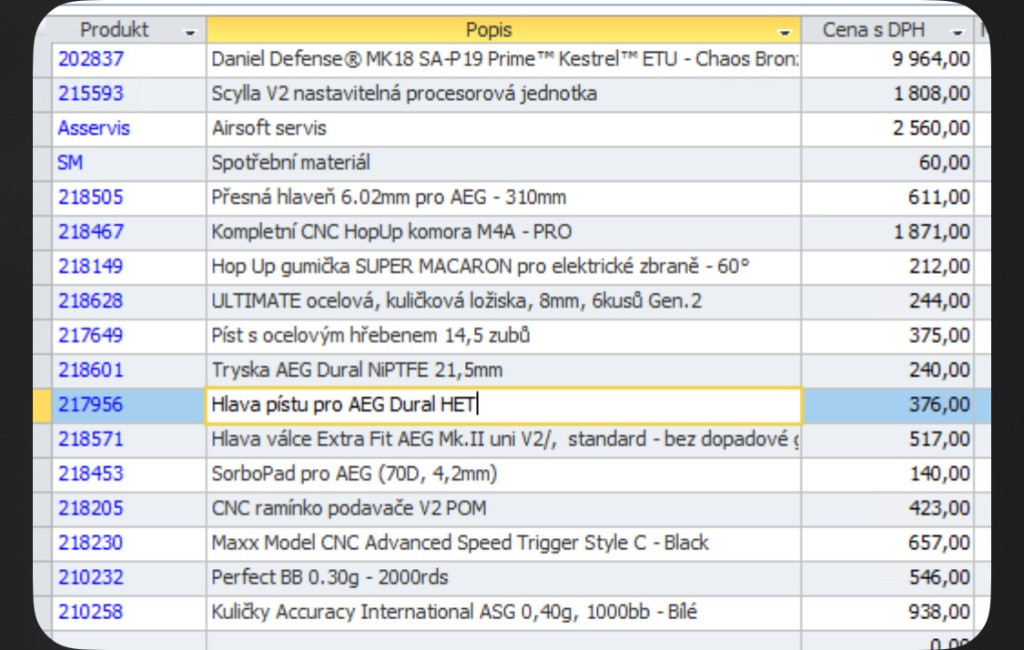Click into the Hlava pístu description field
The image size is (1024, 650).
(x=503, y=405)
